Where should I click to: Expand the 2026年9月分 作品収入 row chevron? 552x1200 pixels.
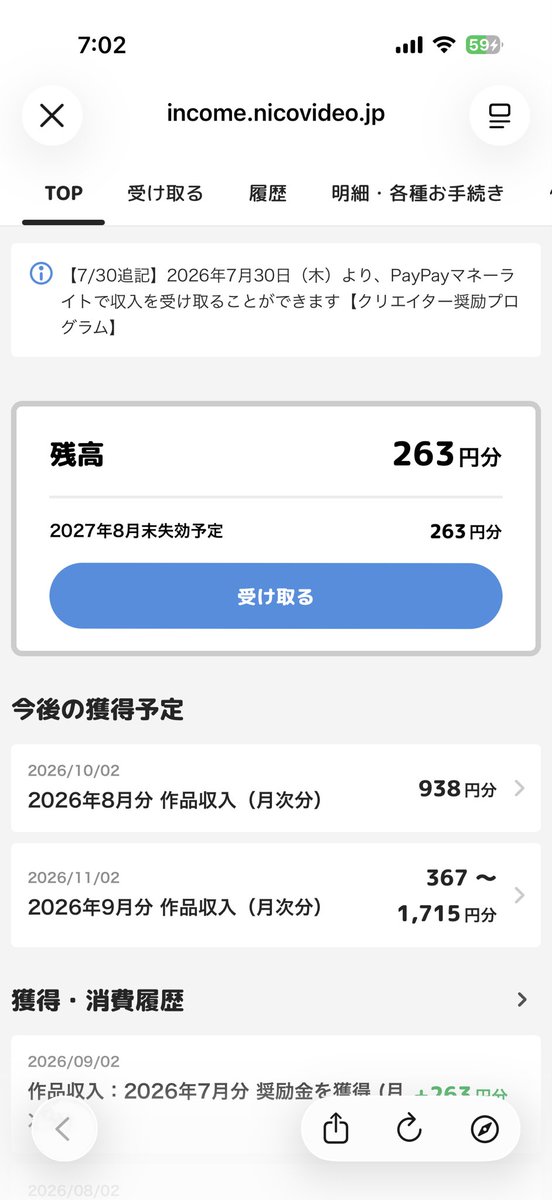(519, 895)
